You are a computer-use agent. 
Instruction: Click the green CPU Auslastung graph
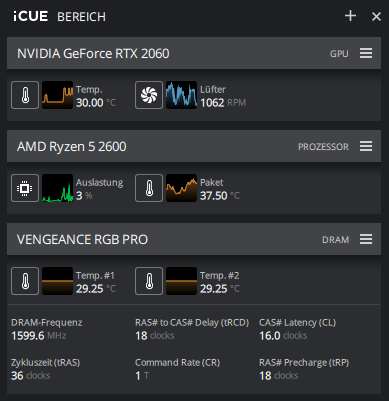(x=57, y=188)
